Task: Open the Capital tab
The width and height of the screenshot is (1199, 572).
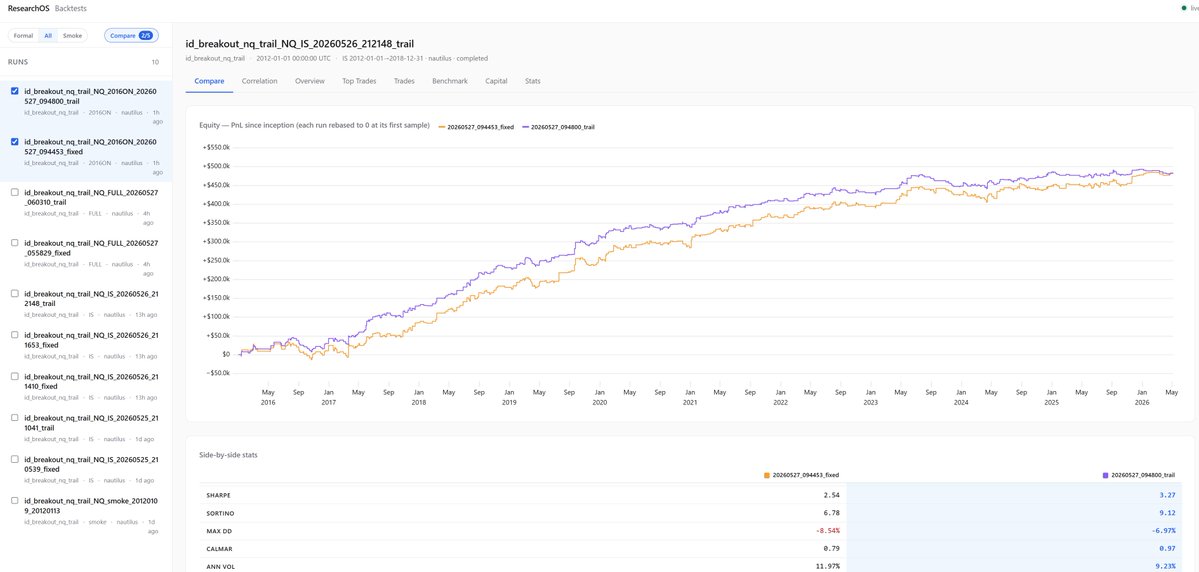Action: 496,81
